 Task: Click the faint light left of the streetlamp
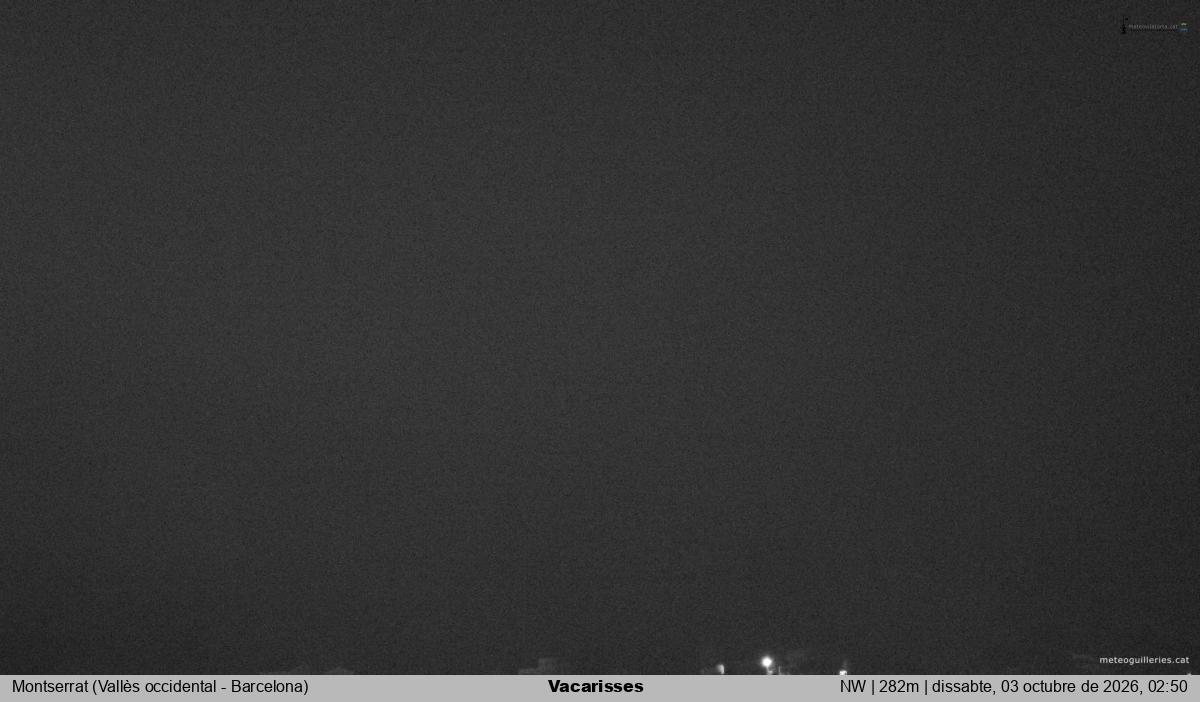720,668
